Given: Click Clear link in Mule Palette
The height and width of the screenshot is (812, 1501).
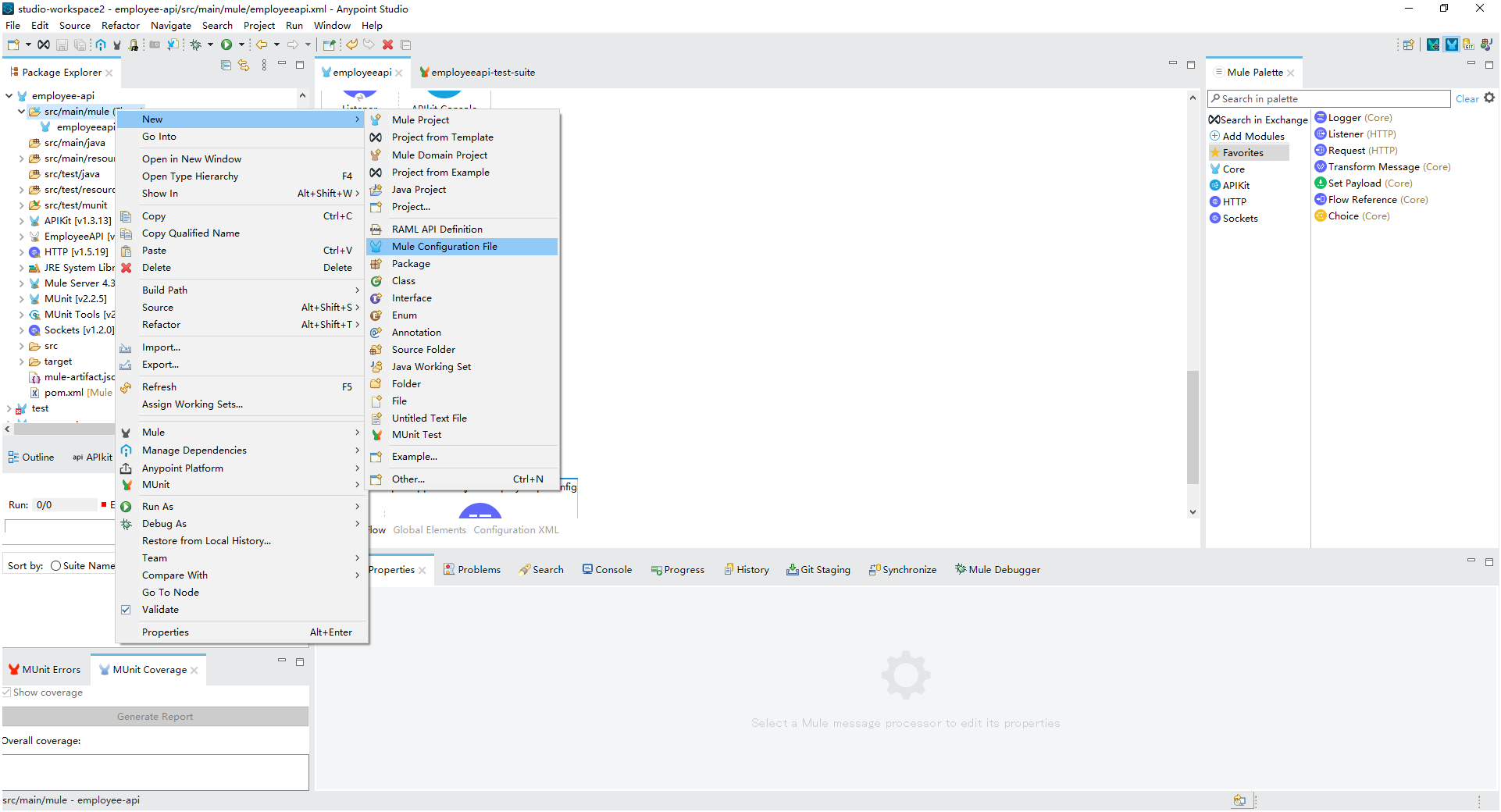Looking at the screenshot, I should coord(1467,99).
